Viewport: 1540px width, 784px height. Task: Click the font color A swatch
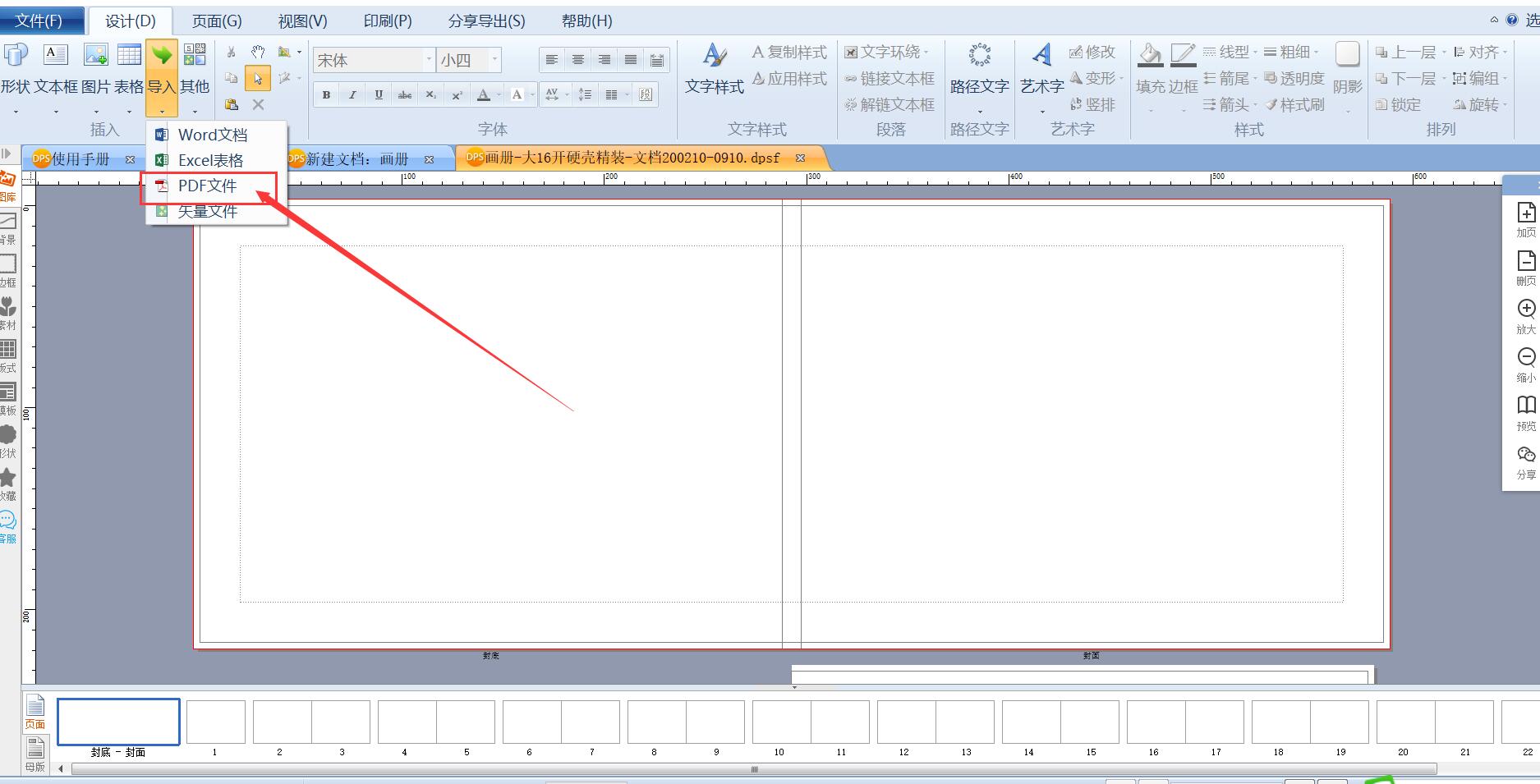tap(484, 95)
